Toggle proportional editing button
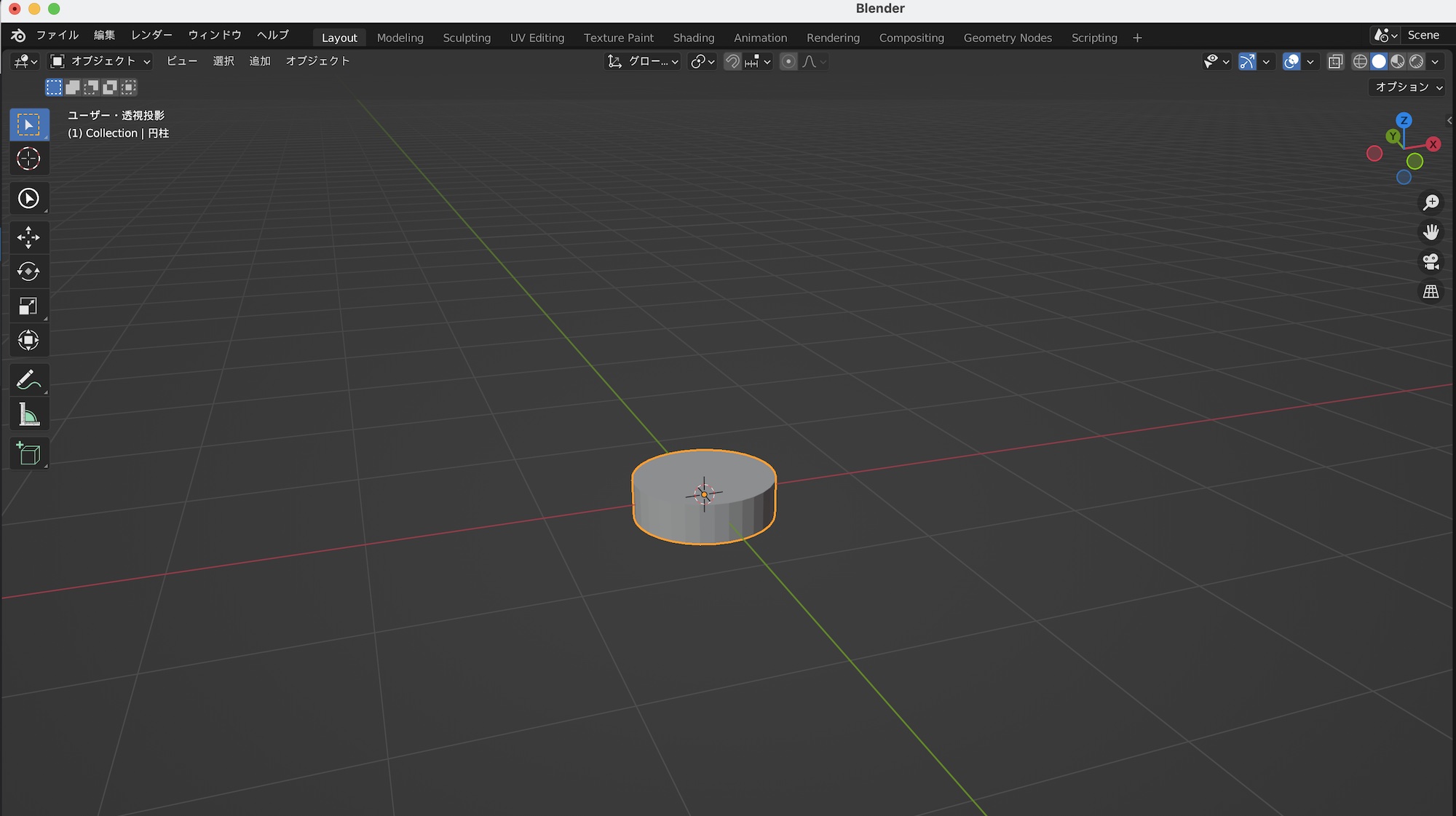The image size is (1456, 816). [x=788, y=62]
